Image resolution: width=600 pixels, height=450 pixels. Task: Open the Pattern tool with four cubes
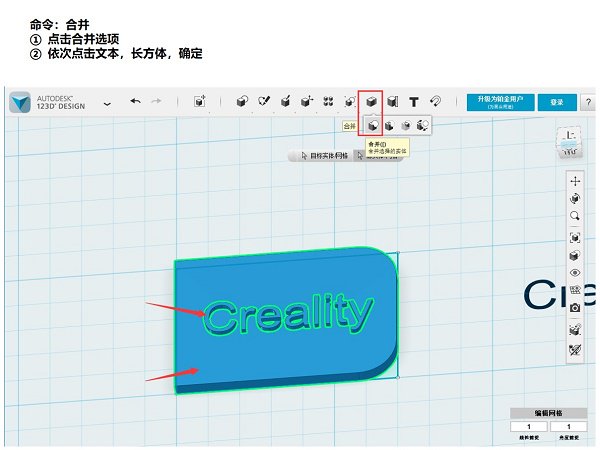328,101
